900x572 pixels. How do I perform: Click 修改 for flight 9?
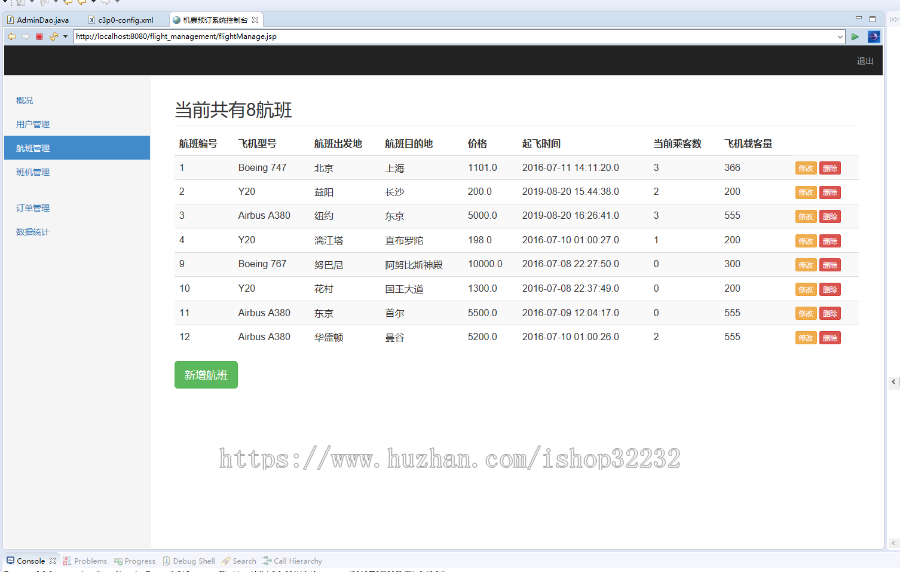806,265
